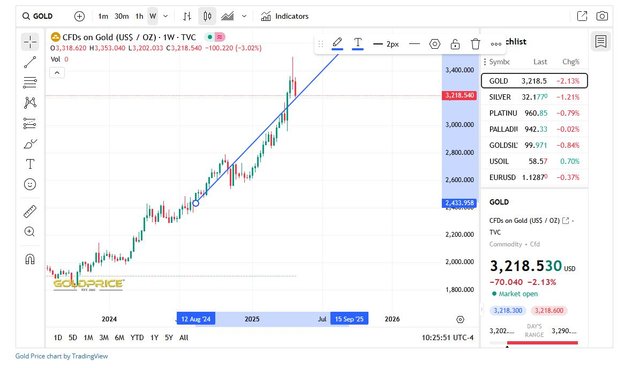640x368 pixels.
Task: Select the crosshair cursor tool
Action: [30, 42]
